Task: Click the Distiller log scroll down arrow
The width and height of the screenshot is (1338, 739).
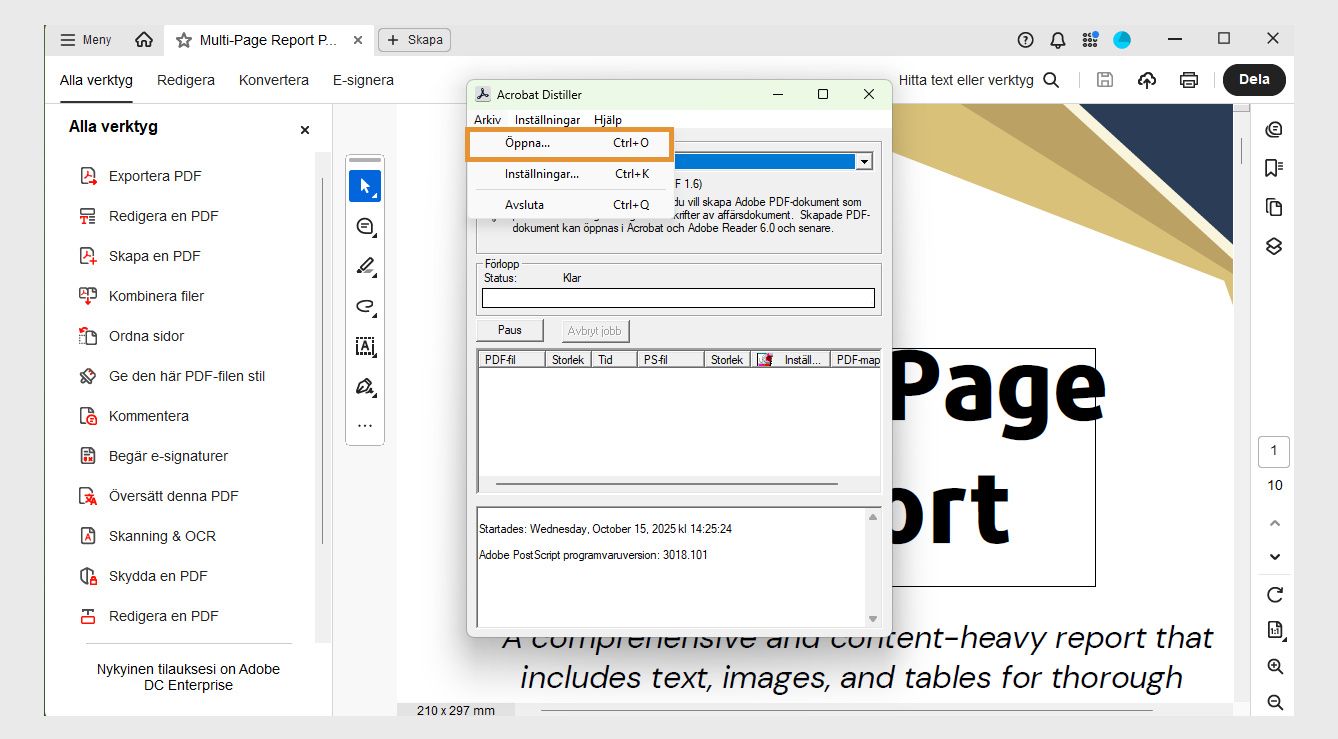Action: (x=873, y=619)
